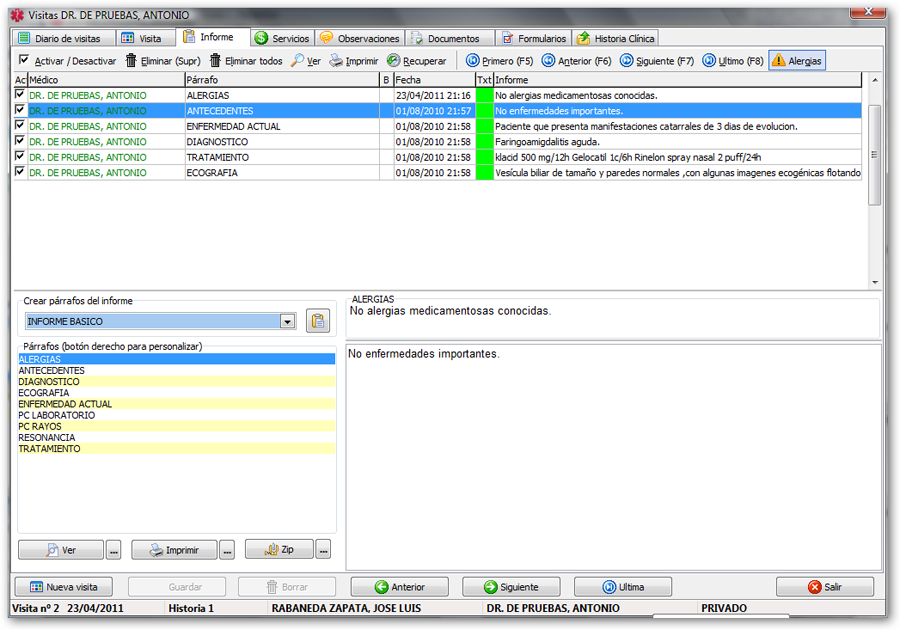Click the Eliminar (Supr) trash icon
This screenshot has width=900, height=630.
click(131, 61)
